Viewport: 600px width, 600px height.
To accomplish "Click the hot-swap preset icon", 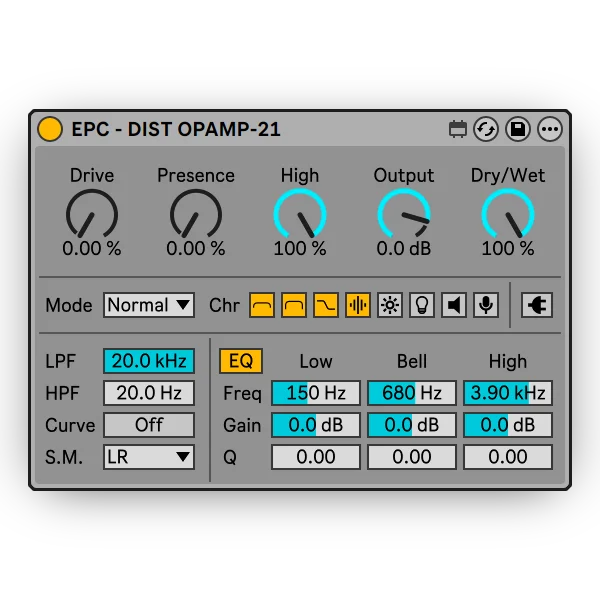I will tap(486, 129).
